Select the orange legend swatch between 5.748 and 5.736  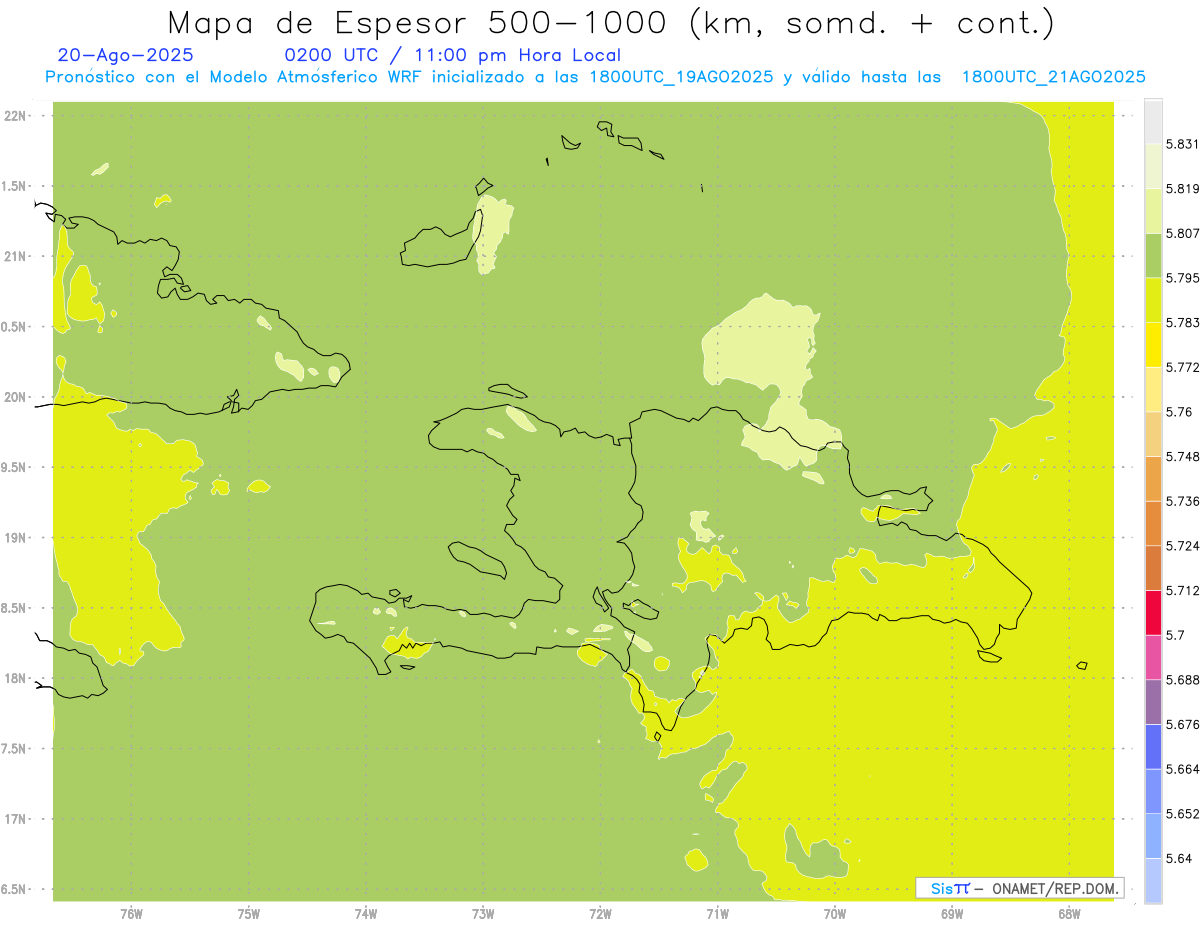tap(1153, 479)
